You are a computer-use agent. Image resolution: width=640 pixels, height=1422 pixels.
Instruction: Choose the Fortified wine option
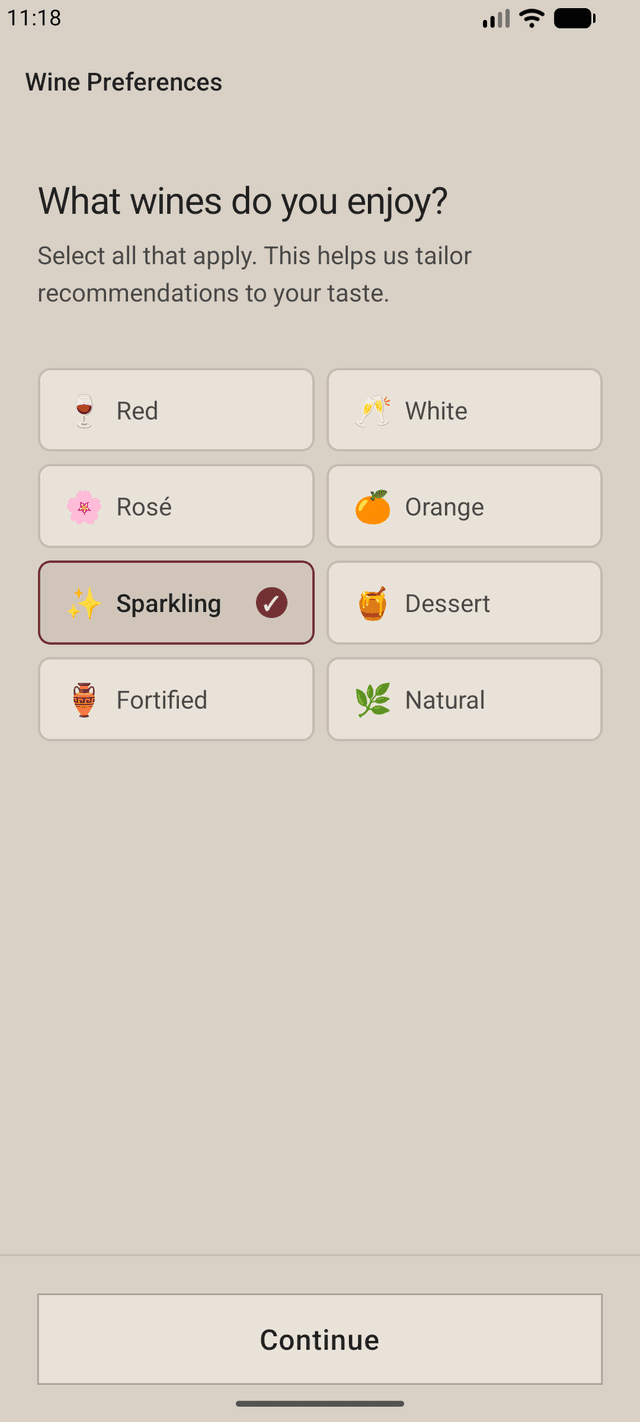[176, 699]
